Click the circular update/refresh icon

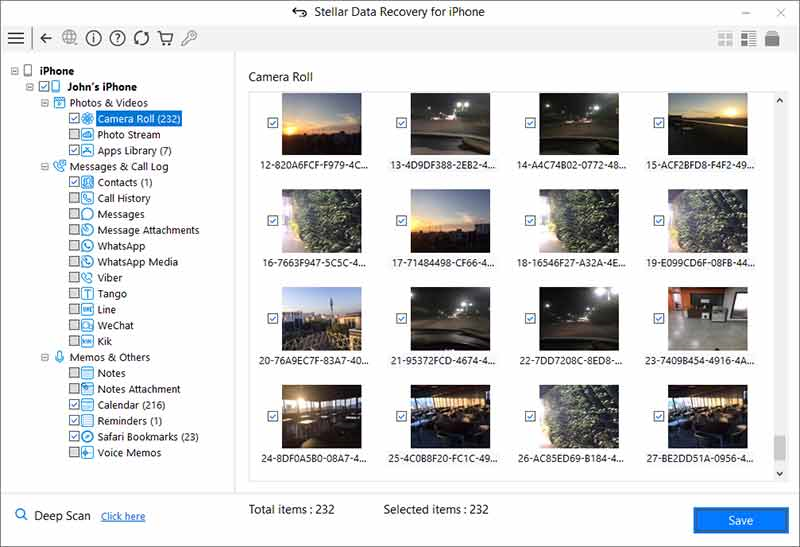(x=141, y=38)
